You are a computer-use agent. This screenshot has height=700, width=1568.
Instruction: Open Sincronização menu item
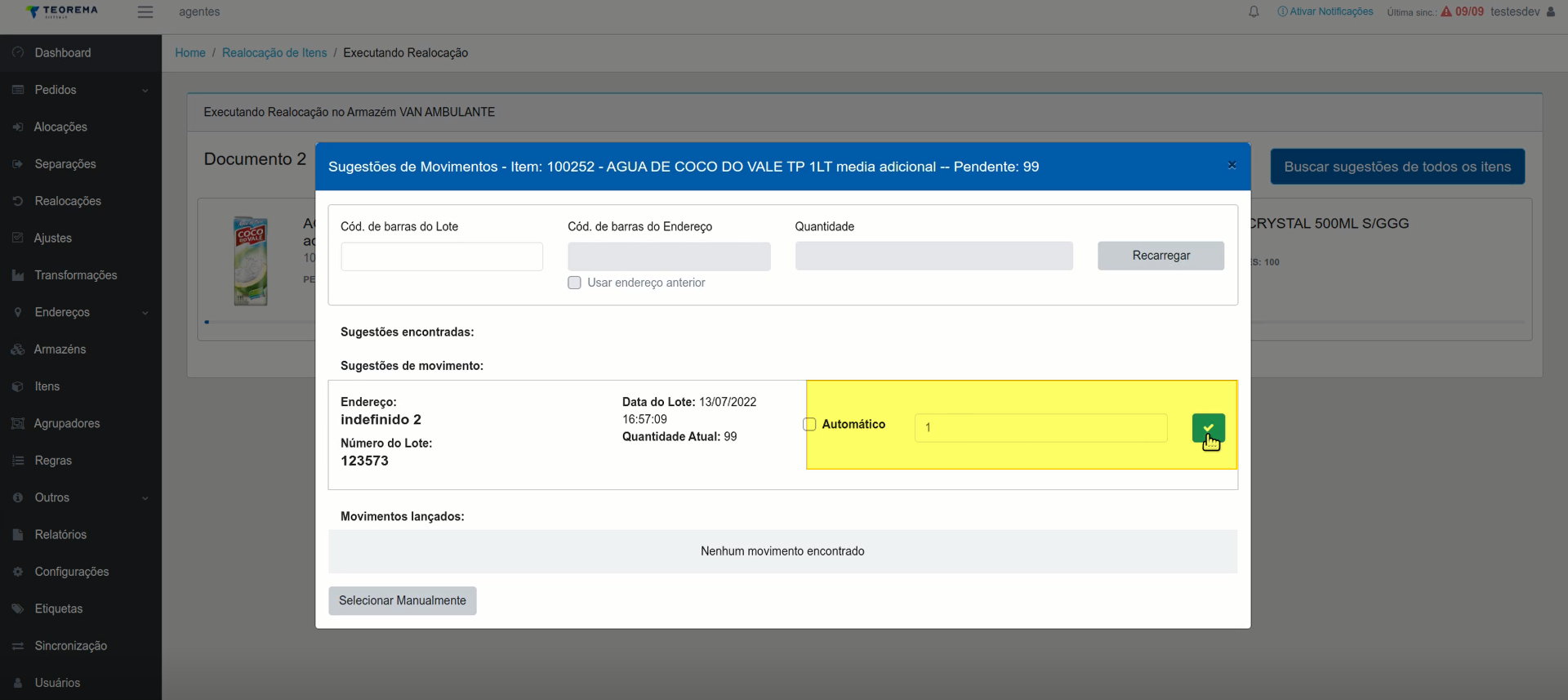pyautogui.click(x=71, y=646)
